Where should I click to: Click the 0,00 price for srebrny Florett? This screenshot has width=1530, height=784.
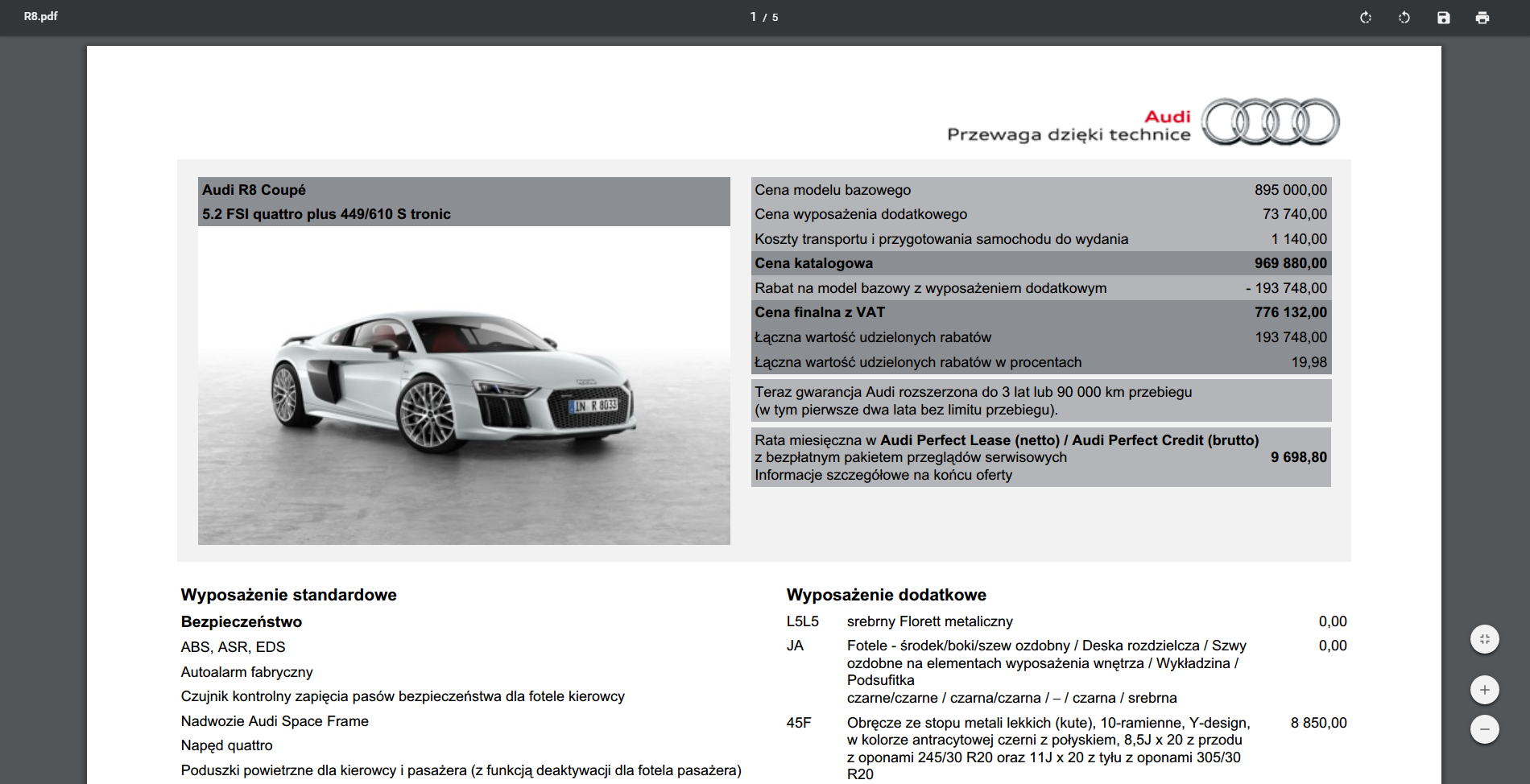click(1333, 621)
